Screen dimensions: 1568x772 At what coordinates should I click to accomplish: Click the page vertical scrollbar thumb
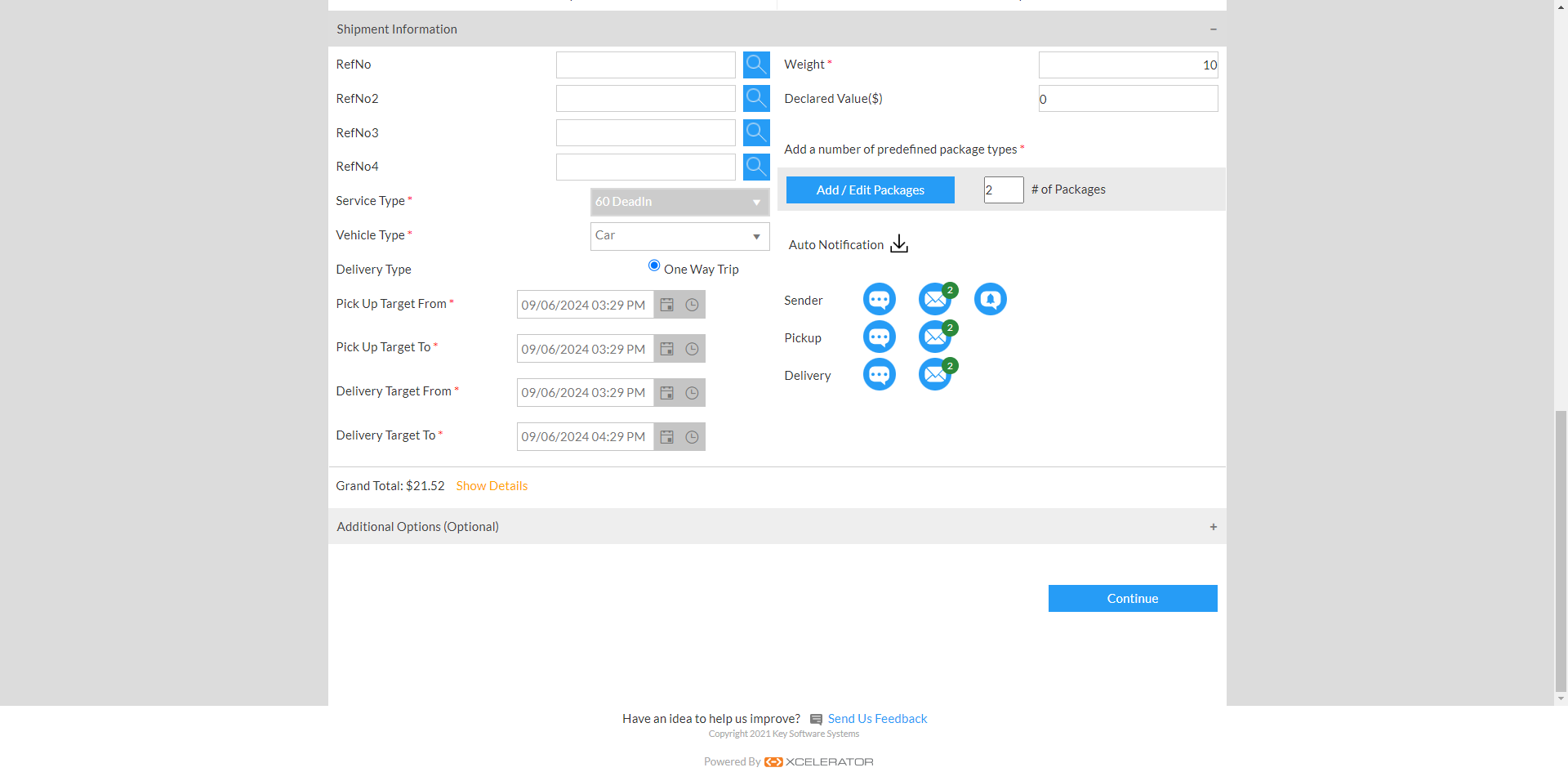tap(1561, 551)
